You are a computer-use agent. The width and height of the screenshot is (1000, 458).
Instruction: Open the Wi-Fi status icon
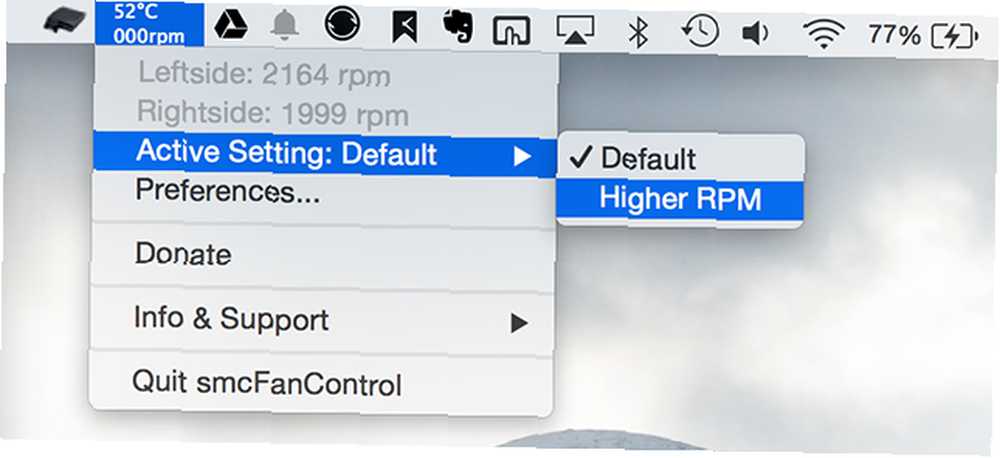coord(824,34)
